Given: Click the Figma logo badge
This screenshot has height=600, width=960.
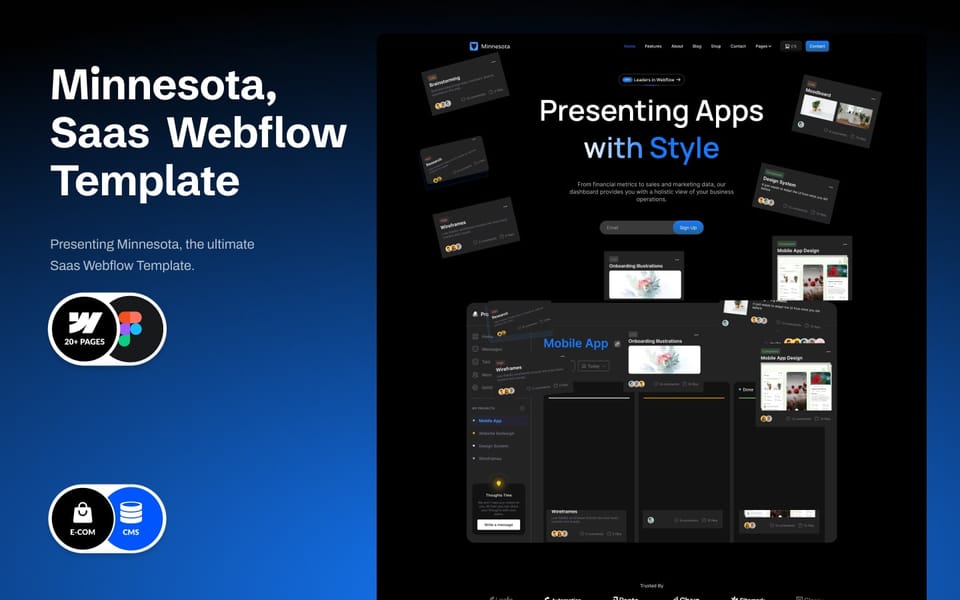Looking at the screenshot, I should (131, 329).
